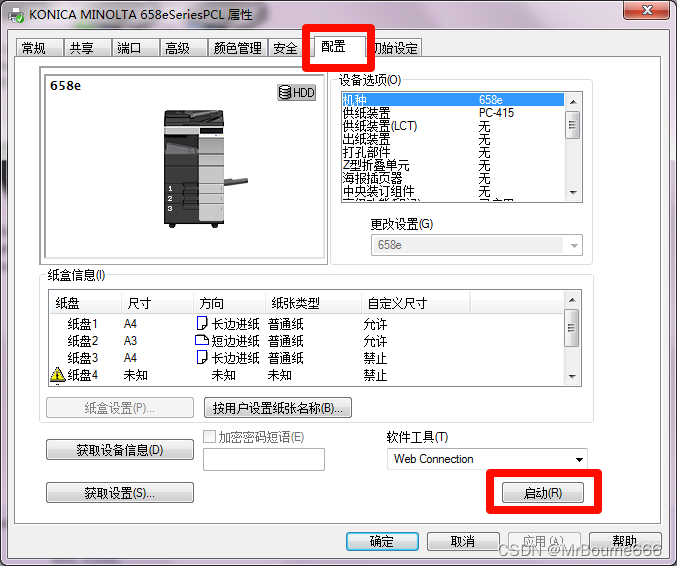Click the 获取设置(S)... button

[120, 493]
